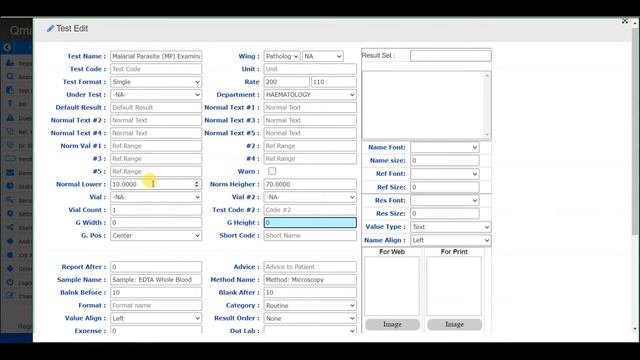Click the envelope icon in the sidebar
640x360 pixels.
10,173
